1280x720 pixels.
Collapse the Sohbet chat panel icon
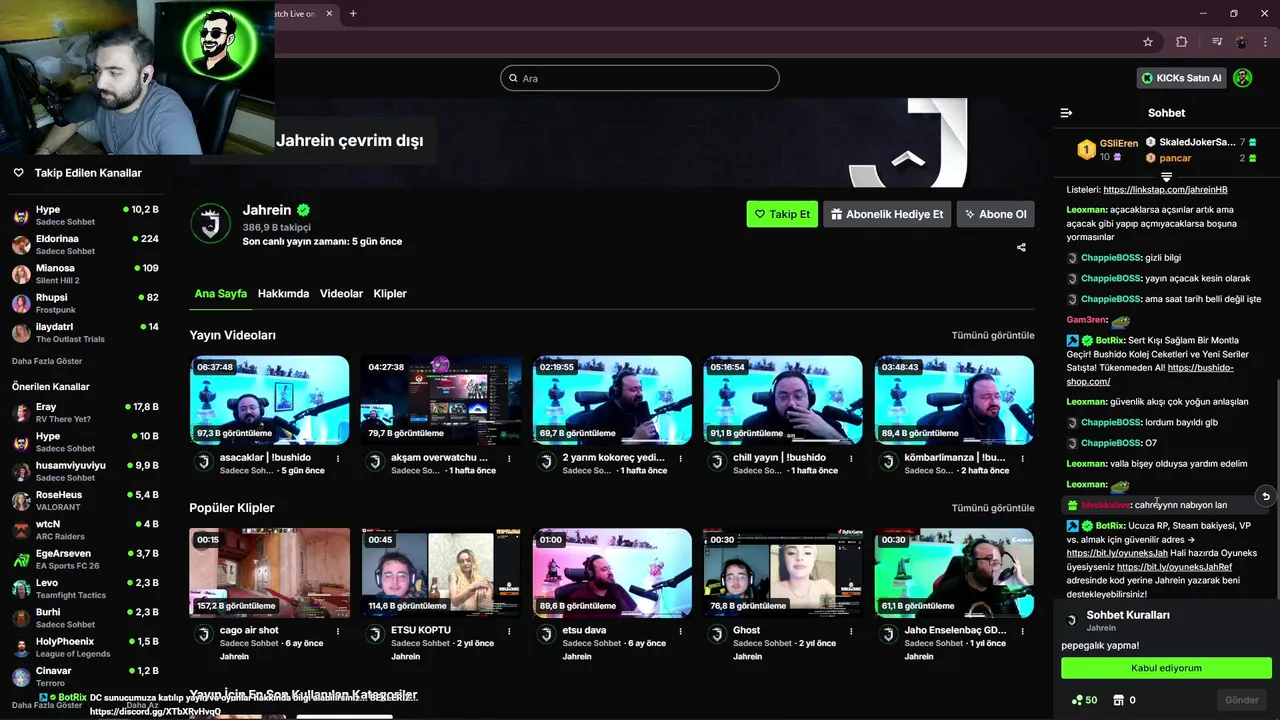click(1066, 113)
